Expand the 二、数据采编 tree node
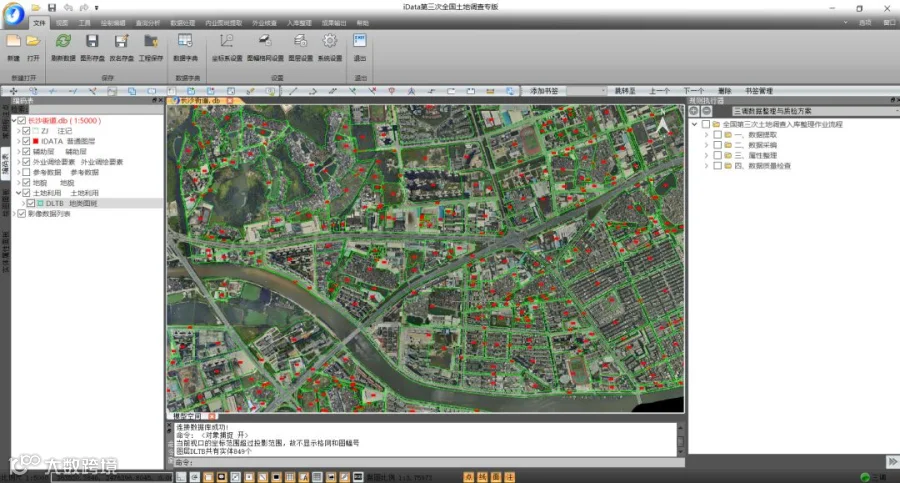Viewport: 900px width, 483px height. point(707,145)
